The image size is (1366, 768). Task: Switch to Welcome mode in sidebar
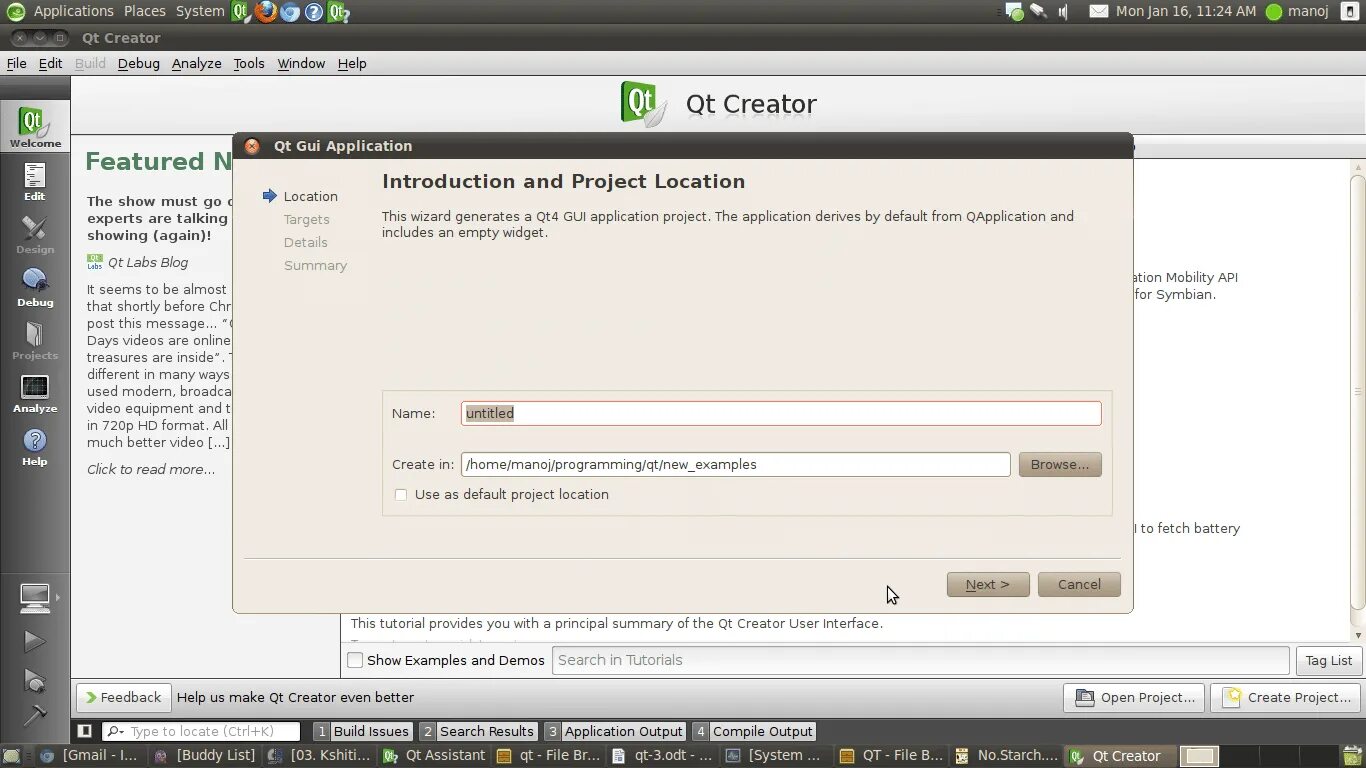coord(35,127)
